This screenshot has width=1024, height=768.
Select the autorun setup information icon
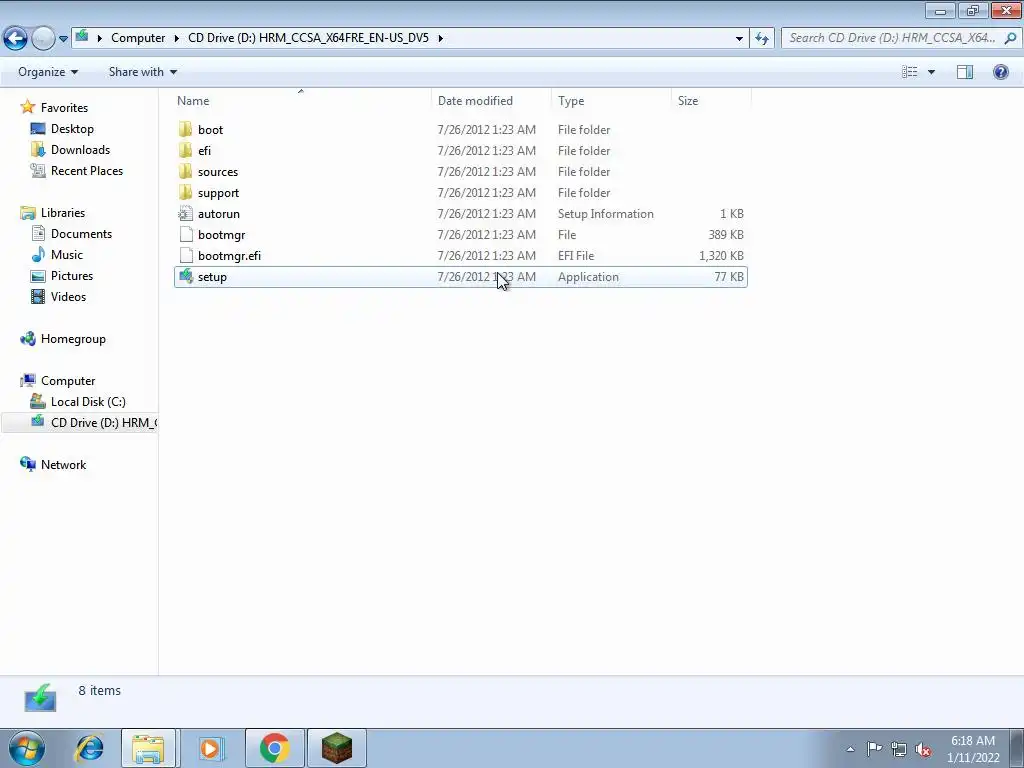[x=185, y=214]
